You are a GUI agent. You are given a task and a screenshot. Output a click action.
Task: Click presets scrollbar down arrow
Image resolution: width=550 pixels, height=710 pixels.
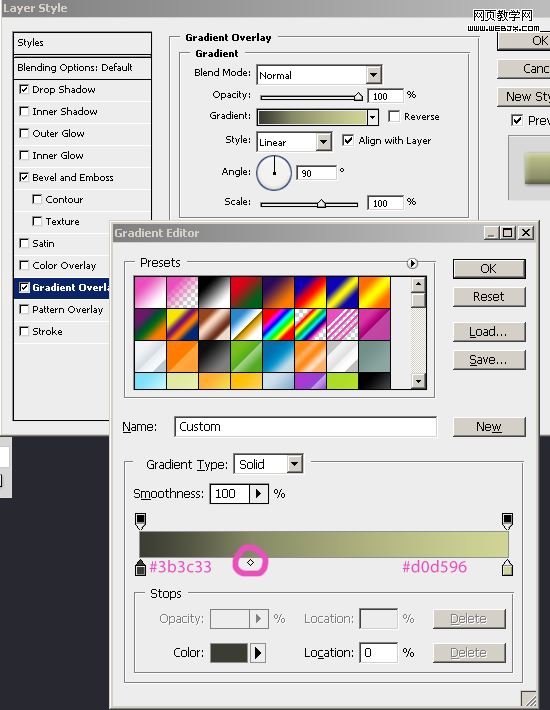point(418,381)
